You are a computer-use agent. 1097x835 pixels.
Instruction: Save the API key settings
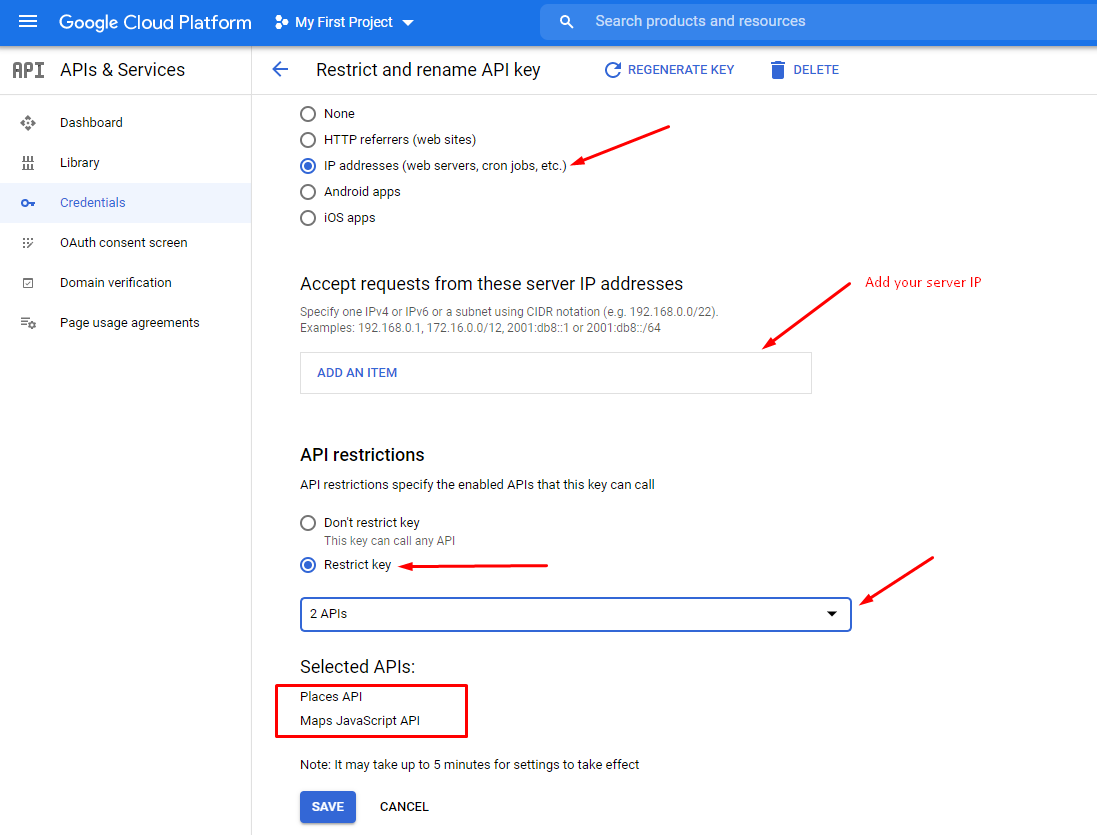click(327, 807)
